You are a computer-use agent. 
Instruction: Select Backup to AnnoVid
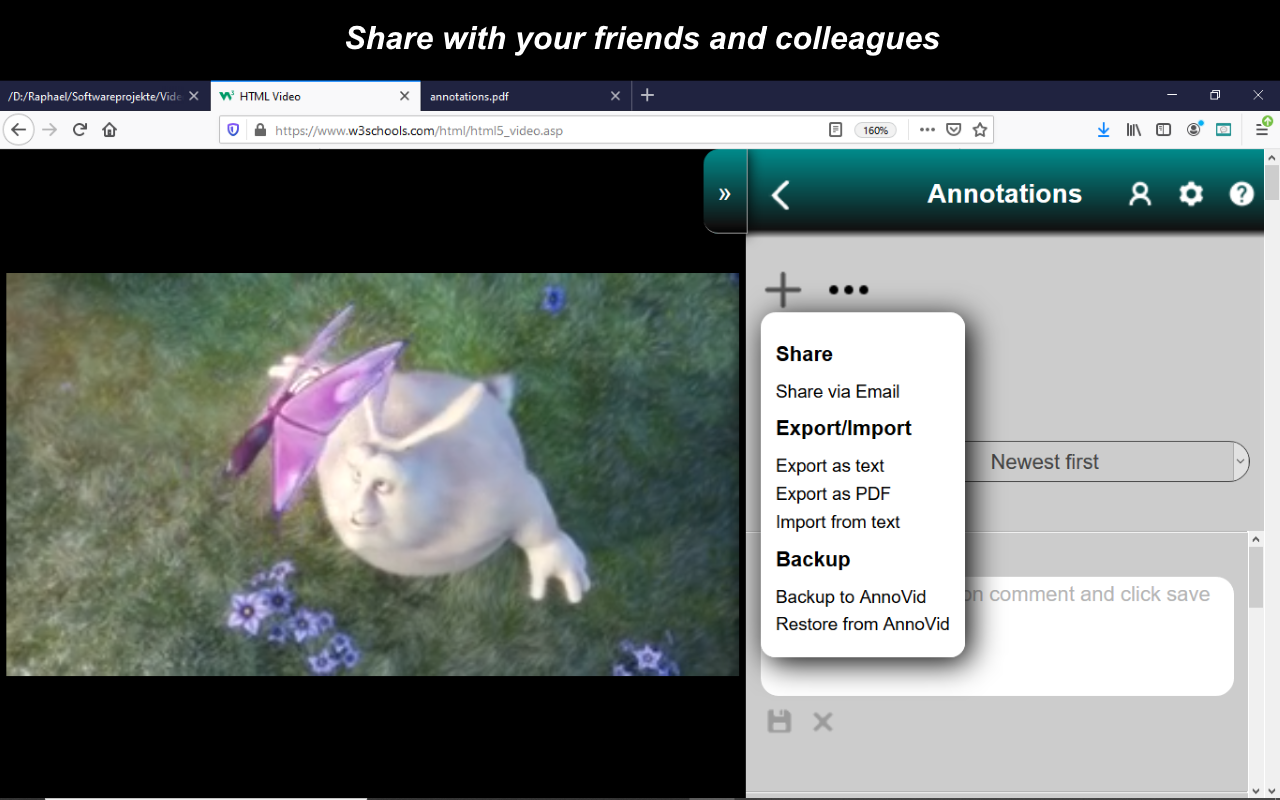[x=851, y=596]
